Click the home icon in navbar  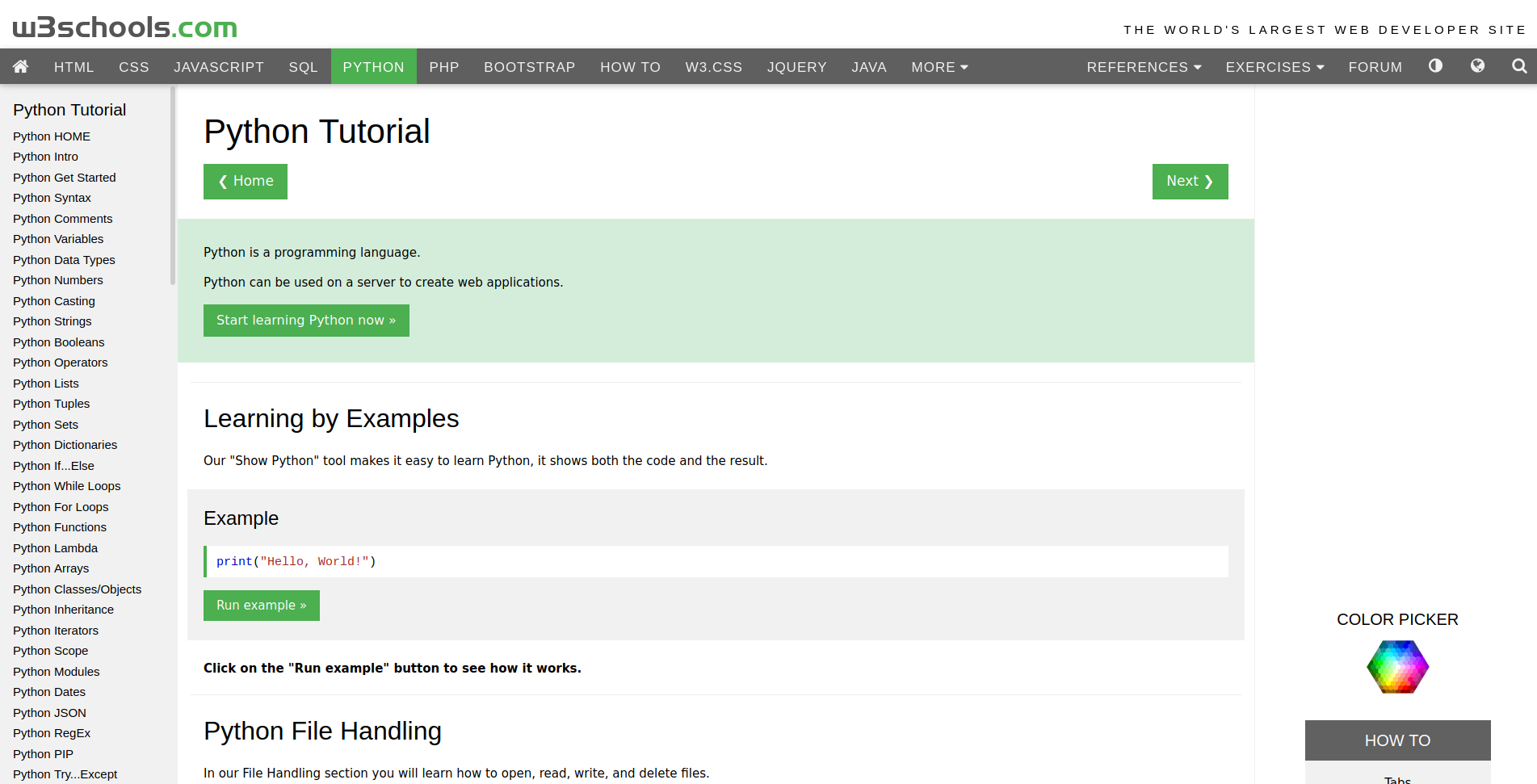[x=21, y=66]
